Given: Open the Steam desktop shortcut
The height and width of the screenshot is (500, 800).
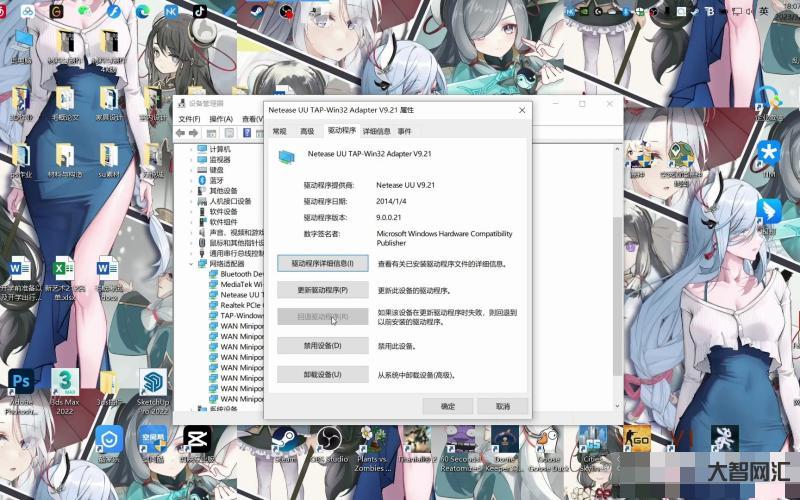Looking at the screenshot, I should [x=286, y=438].
